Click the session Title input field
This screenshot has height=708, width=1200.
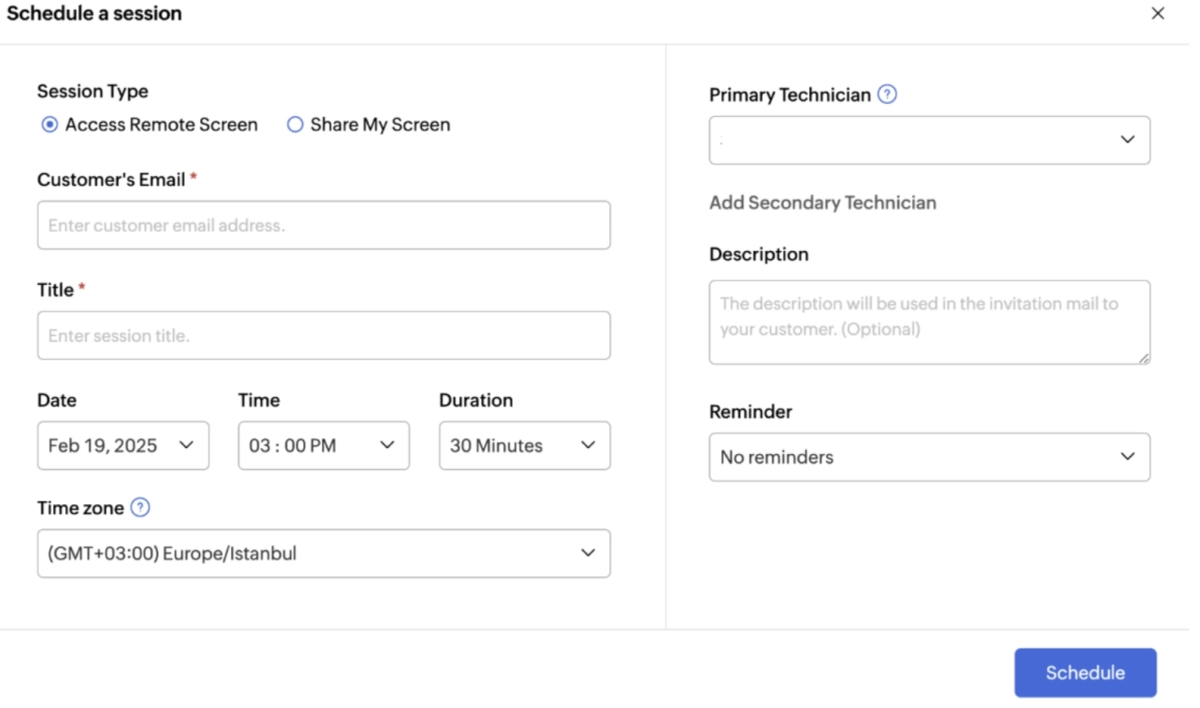(323, 335)
